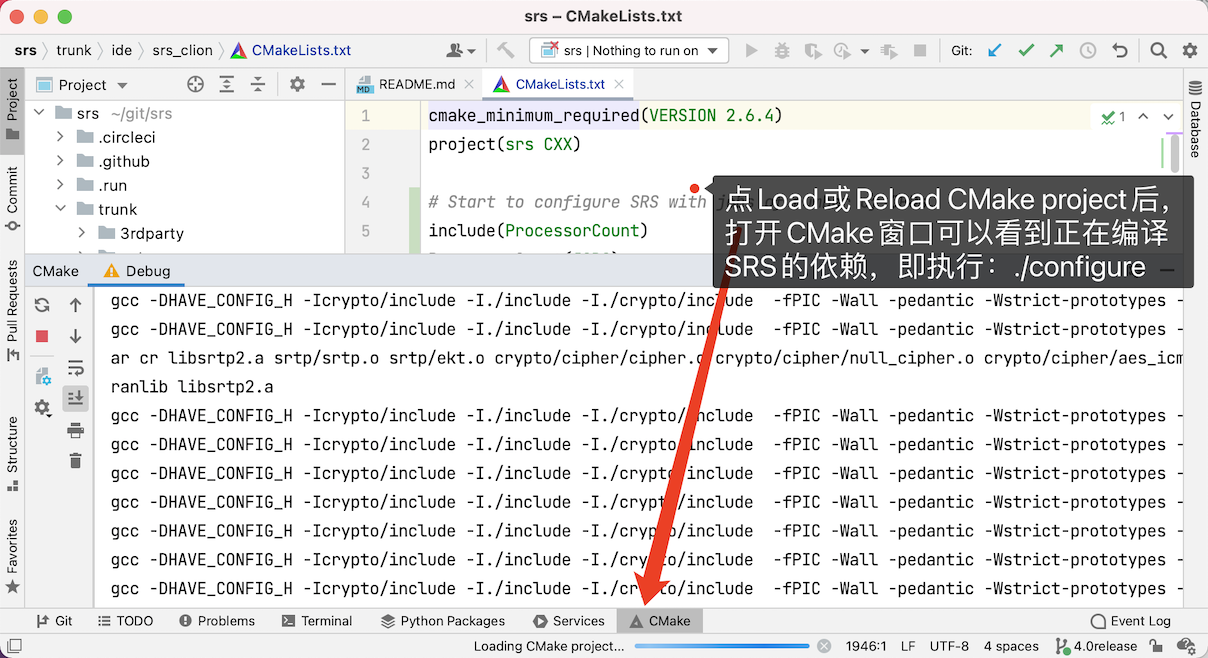Screen dimensions: 1208x658
Task: Open the Event Log
Action: point(1130,621)
